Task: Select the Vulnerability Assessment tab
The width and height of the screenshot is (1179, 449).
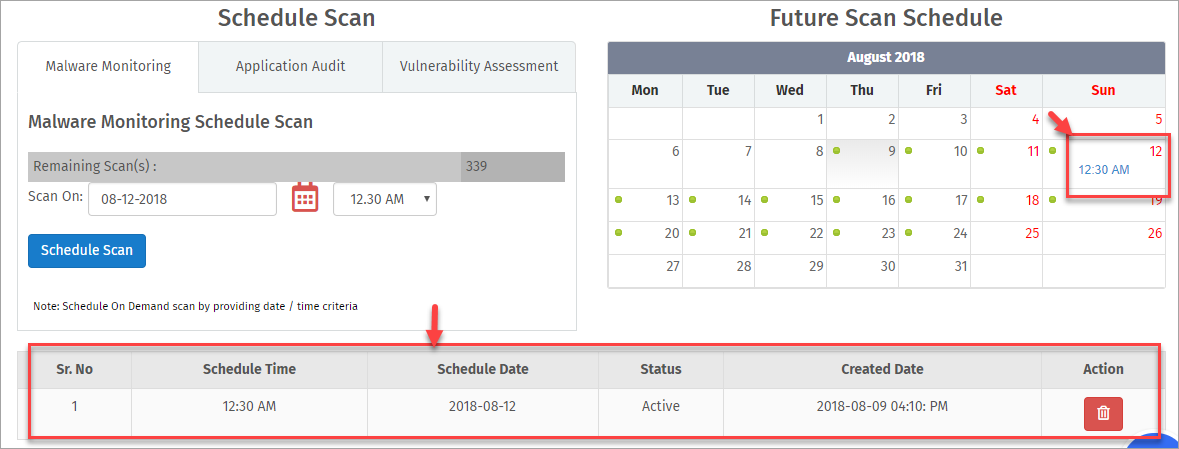Action: pos(479,66)
